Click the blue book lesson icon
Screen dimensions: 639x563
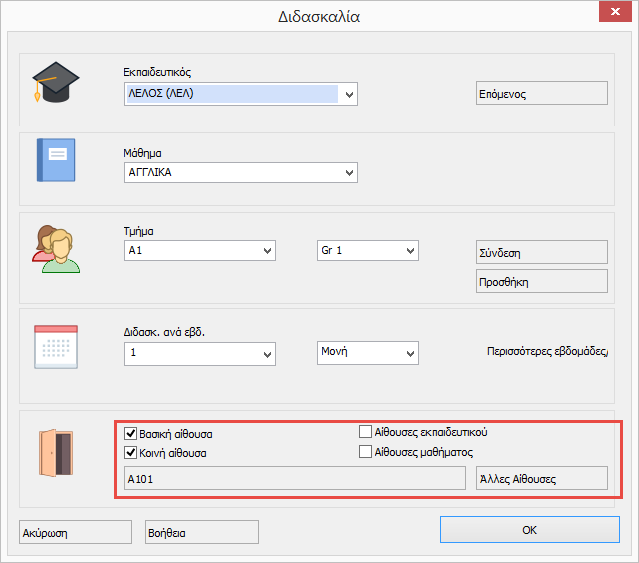(55, 160)
